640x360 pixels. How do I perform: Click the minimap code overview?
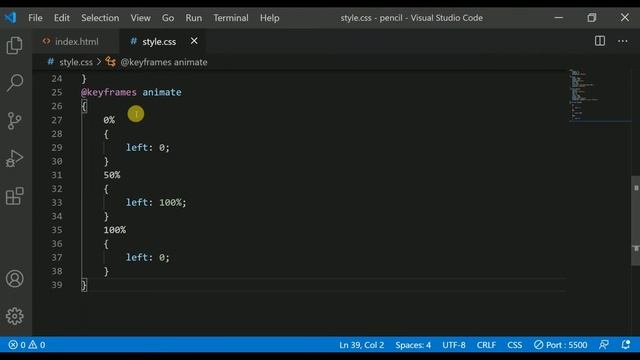pos(599,96)
